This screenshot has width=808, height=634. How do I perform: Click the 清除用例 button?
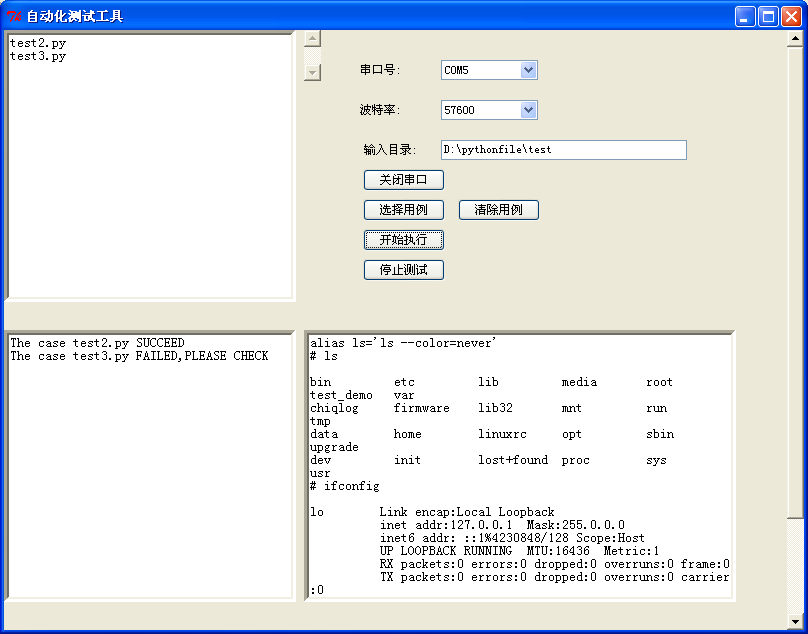(498, 210)
